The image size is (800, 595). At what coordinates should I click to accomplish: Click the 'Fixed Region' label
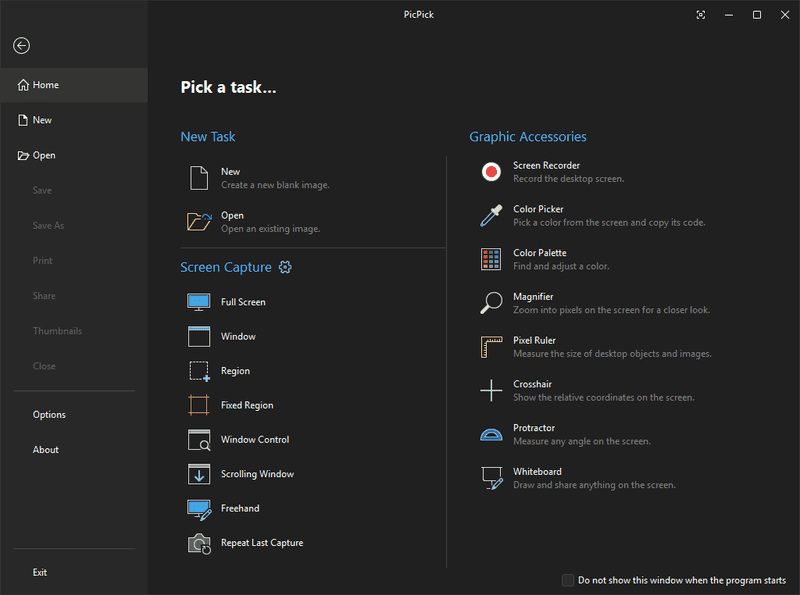(x=247, y=405)
